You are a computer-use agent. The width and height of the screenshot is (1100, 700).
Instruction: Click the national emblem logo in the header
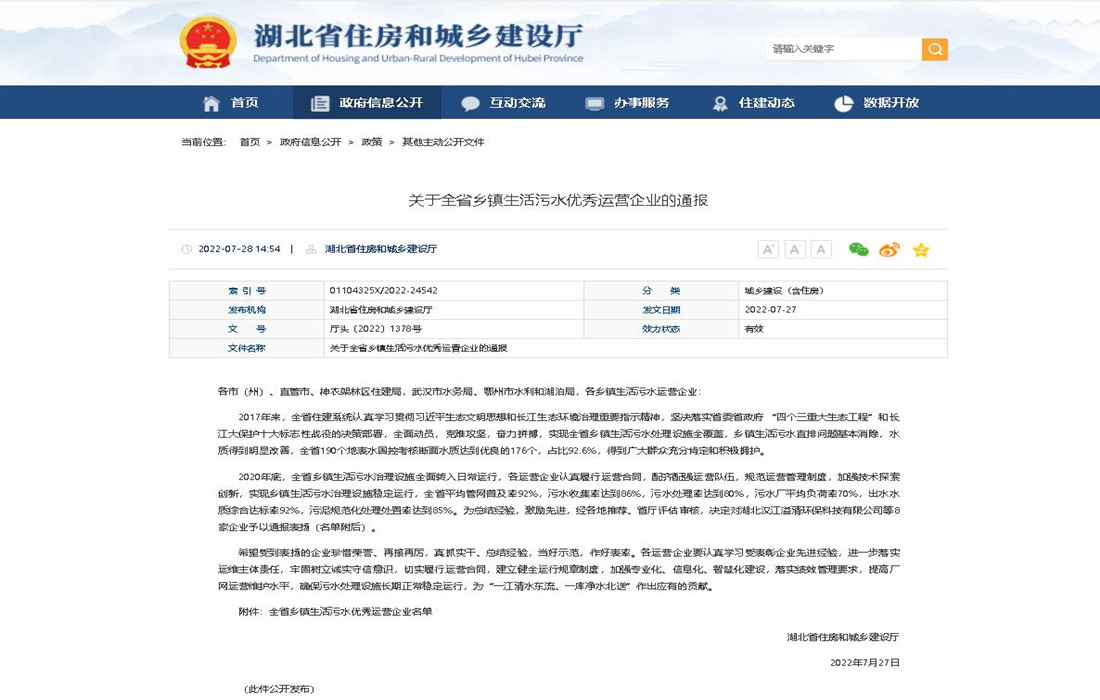(x=210, y=44)
